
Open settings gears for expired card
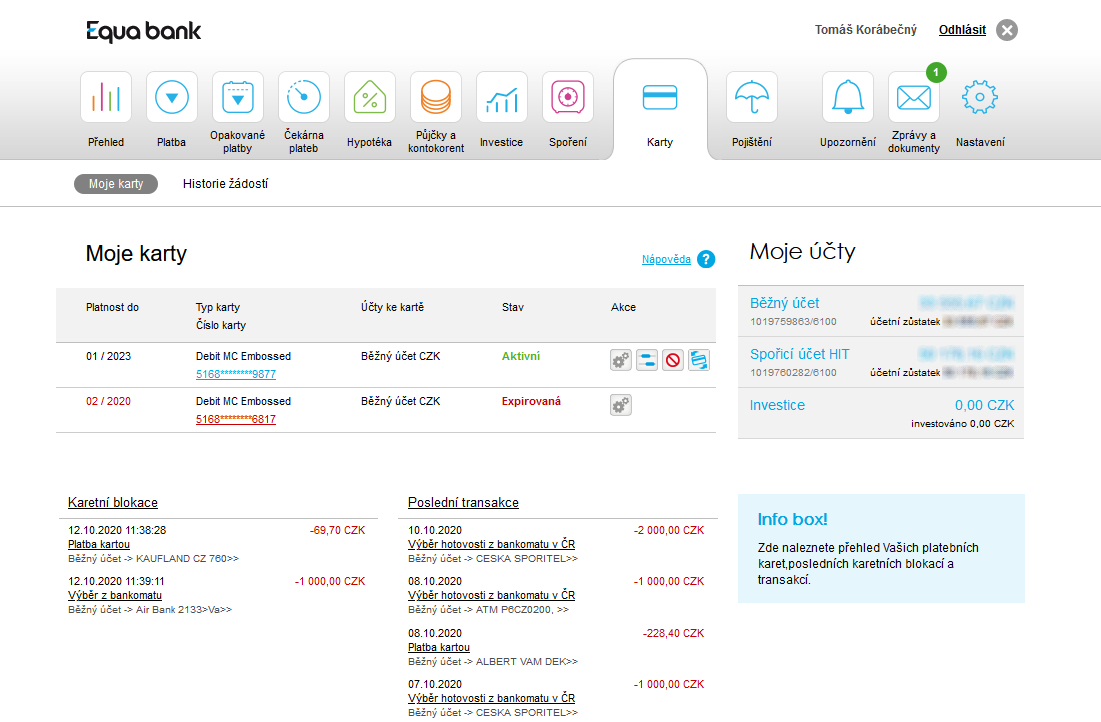pyautogui.click(x=621, y=405)
